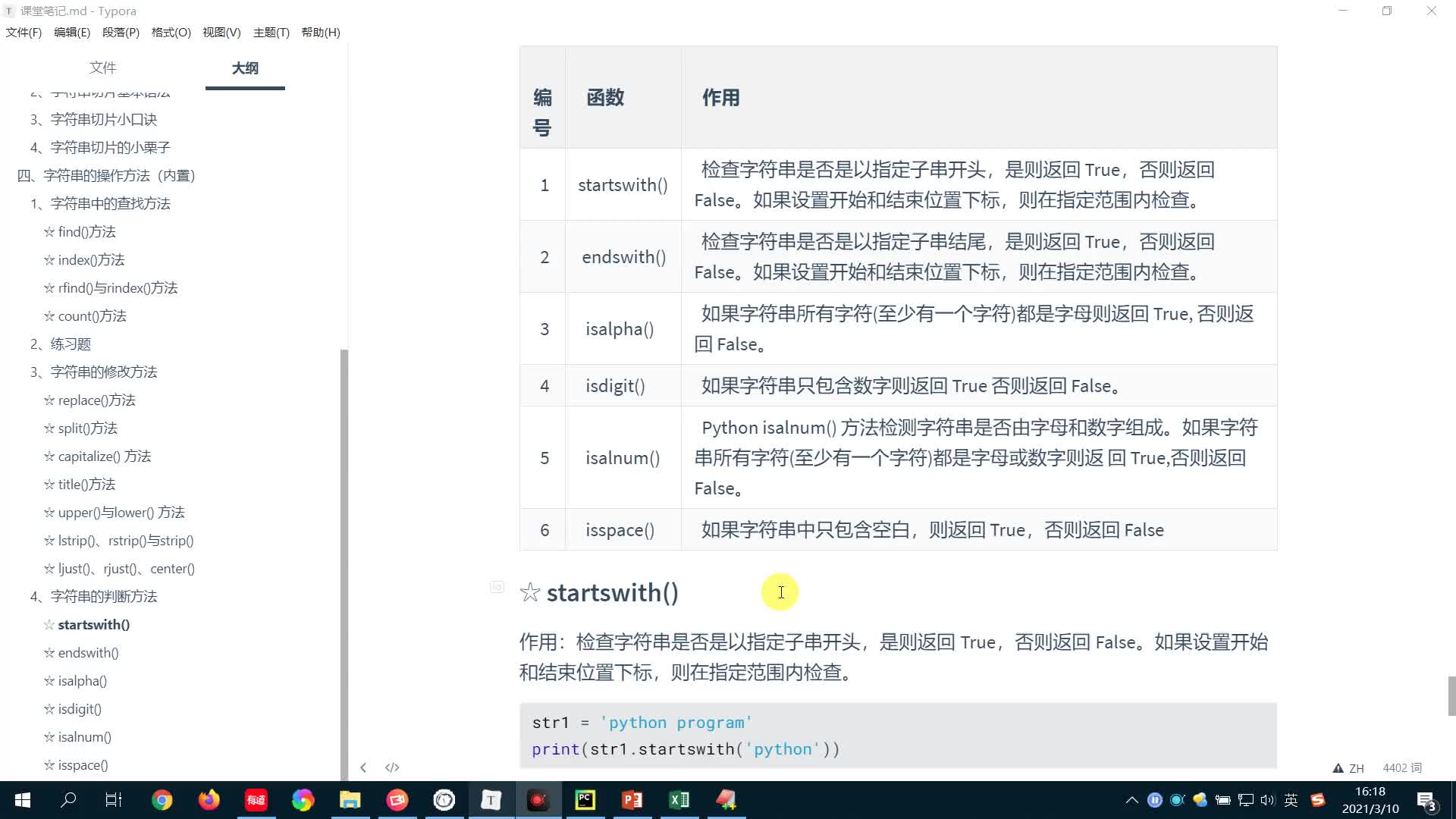Open the 编辑(E) menu
The image size is (1456, 819).
(x=72, y=33)
